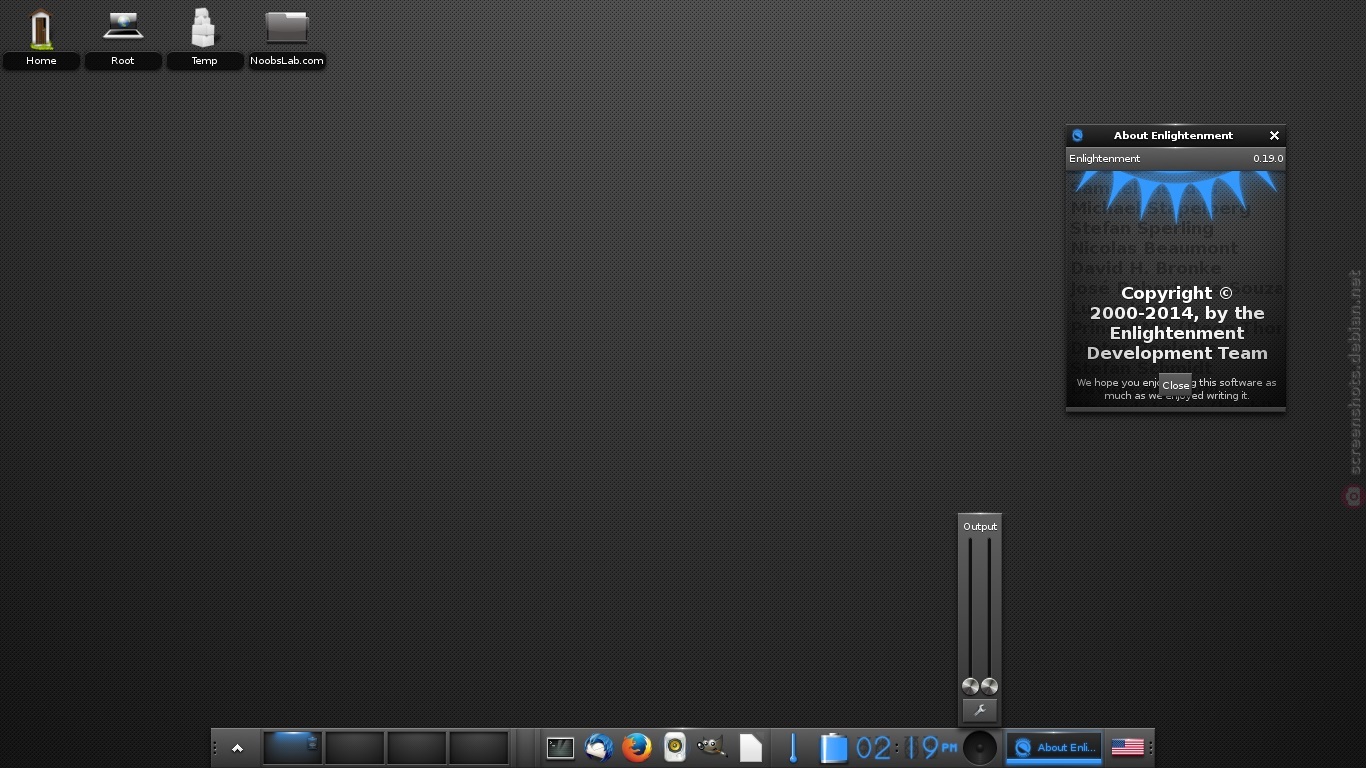Click the battery indicator gadget
The width and height of the screenshot is (1366, 768).
coord(833,747)
